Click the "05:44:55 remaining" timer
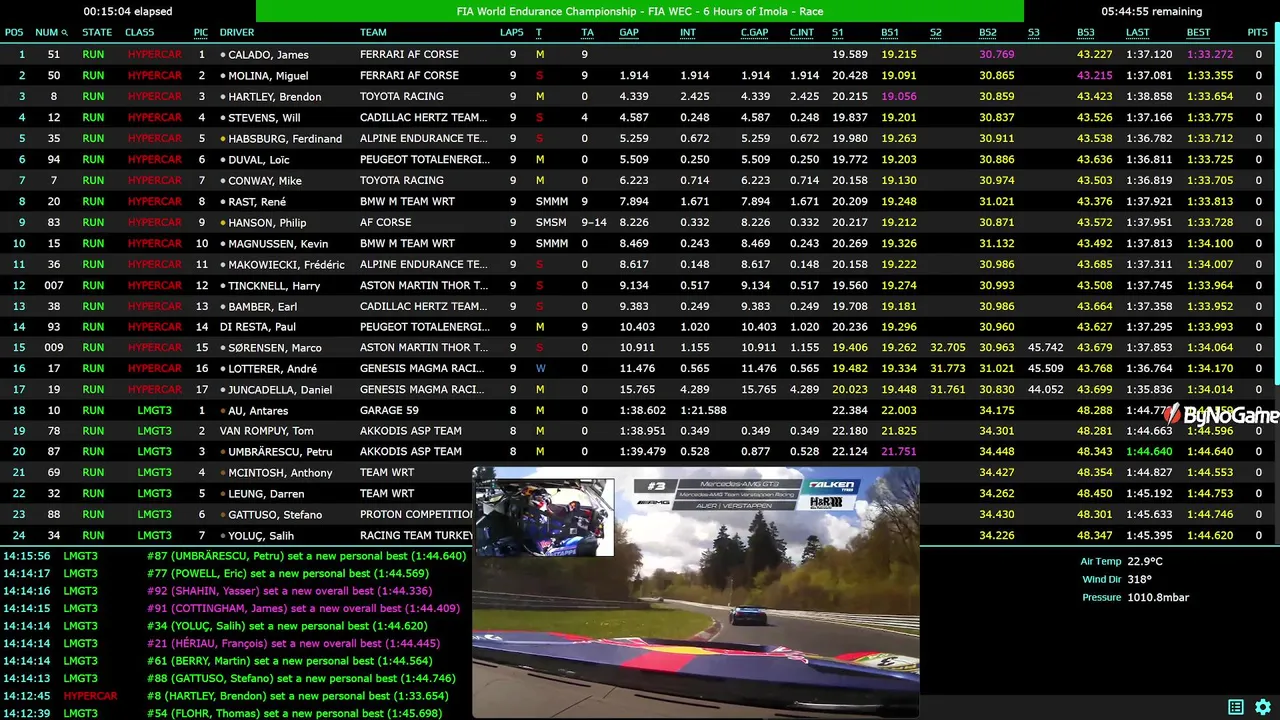Image resolution: width=1280 pixels, height=720 pixels. [1152, 11]
